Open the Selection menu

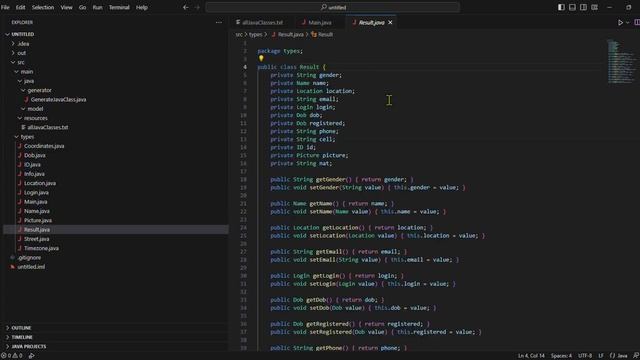coord(43,7)
